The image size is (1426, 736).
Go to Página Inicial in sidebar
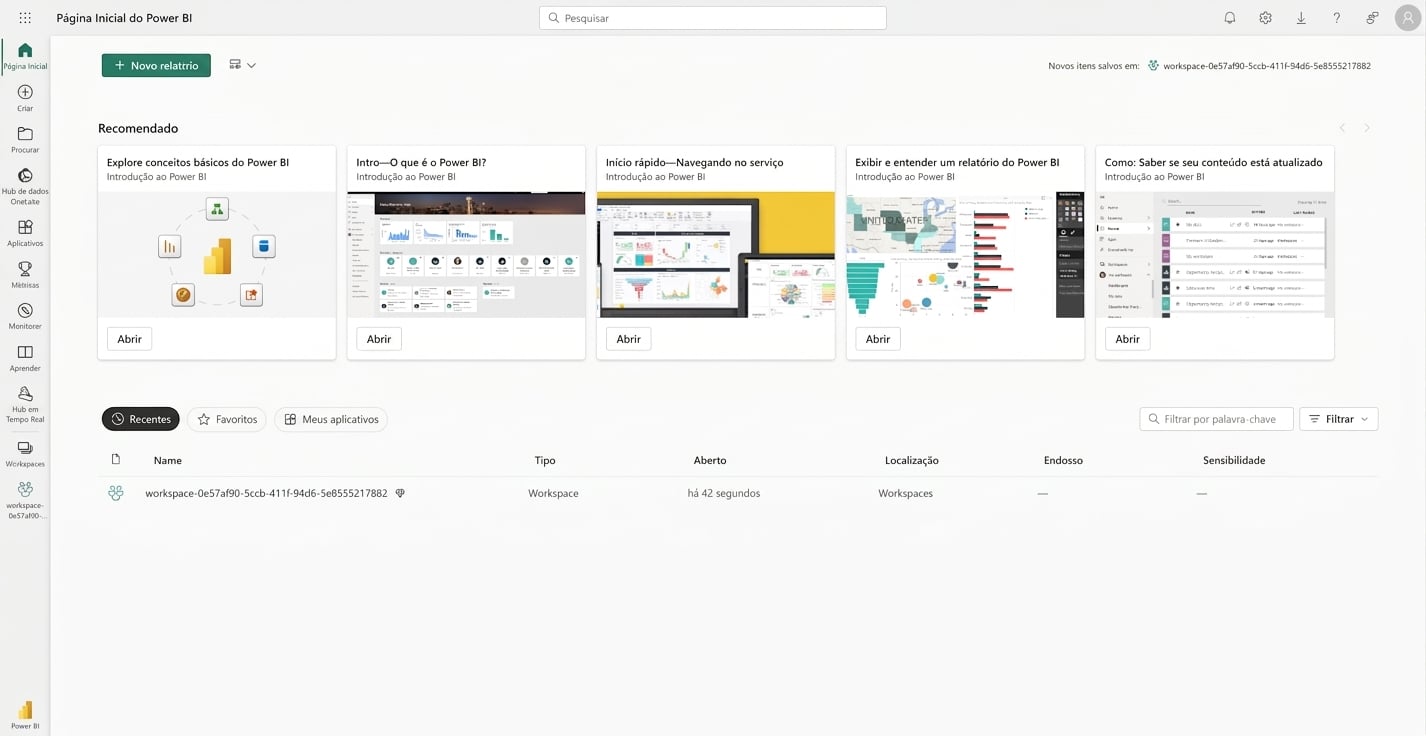point(25,56)
